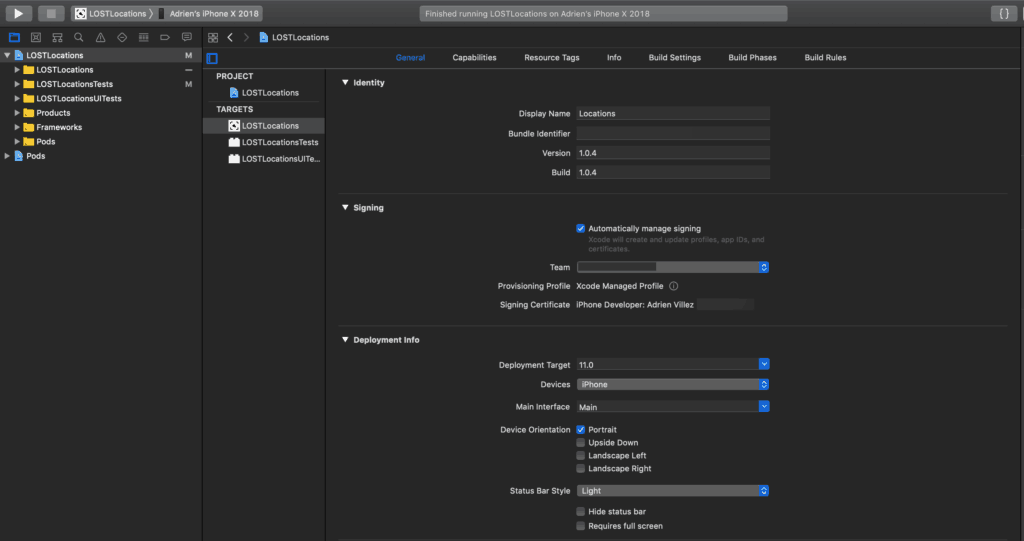
Task: Uncheck Automatically manage signing
Action: point(581,229)
